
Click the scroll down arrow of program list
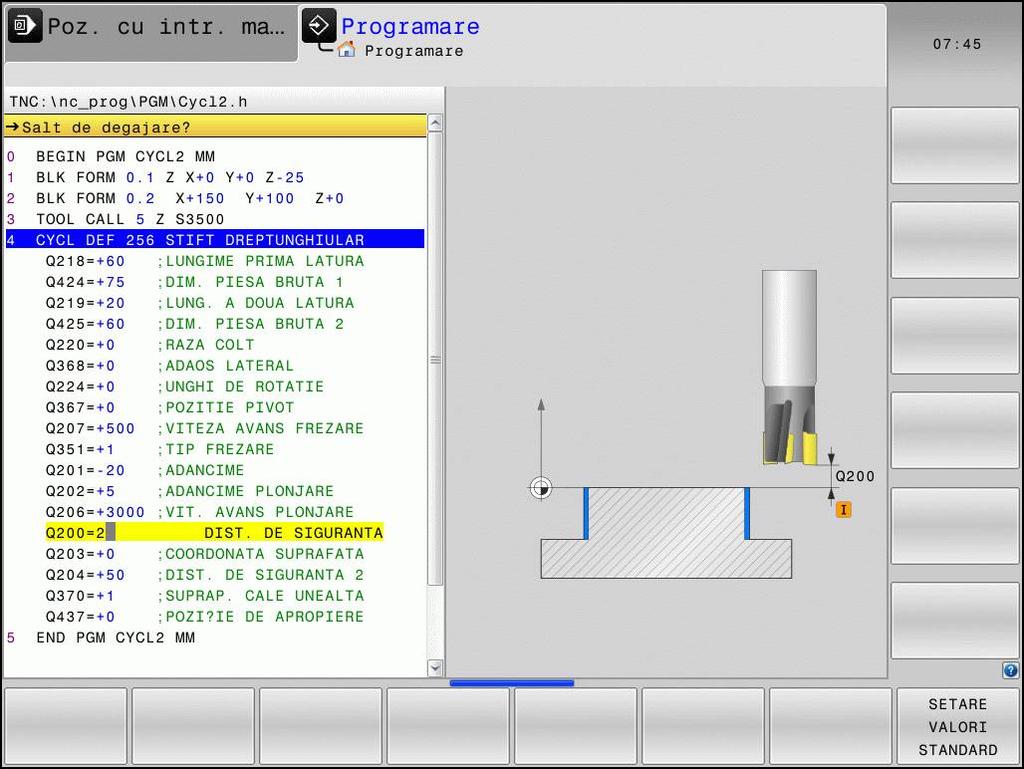pos(435,668)
